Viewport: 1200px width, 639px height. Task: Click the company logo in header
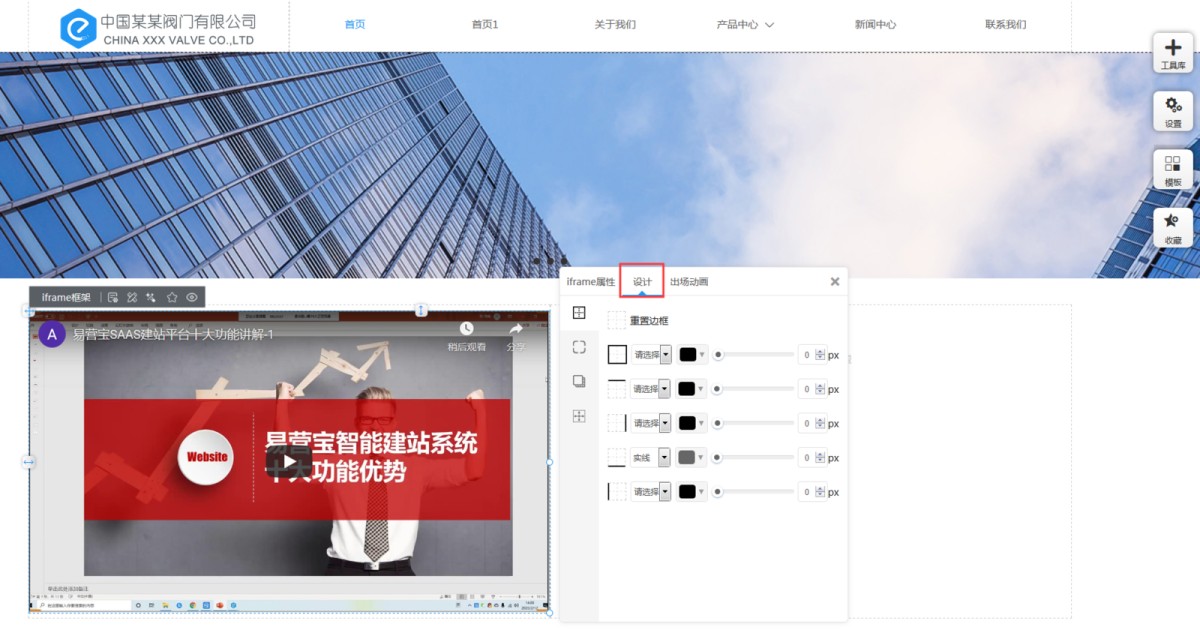pyautogui.click(x=158, y=28)
